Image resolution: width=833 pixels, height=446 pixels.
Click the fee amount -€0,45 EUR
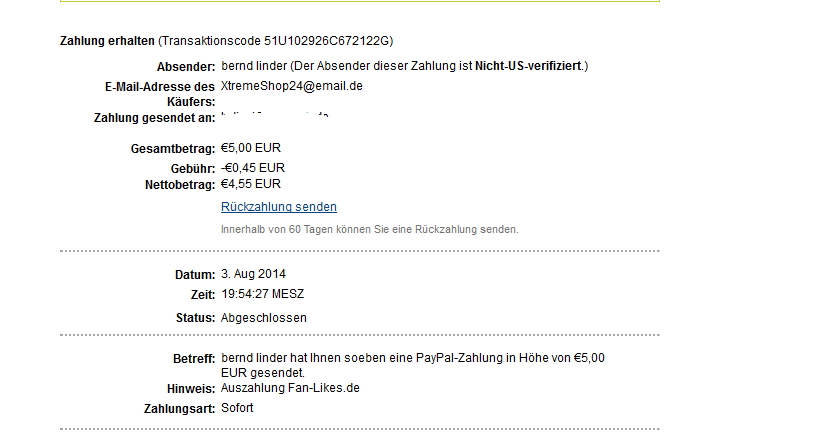coord(253,168)
